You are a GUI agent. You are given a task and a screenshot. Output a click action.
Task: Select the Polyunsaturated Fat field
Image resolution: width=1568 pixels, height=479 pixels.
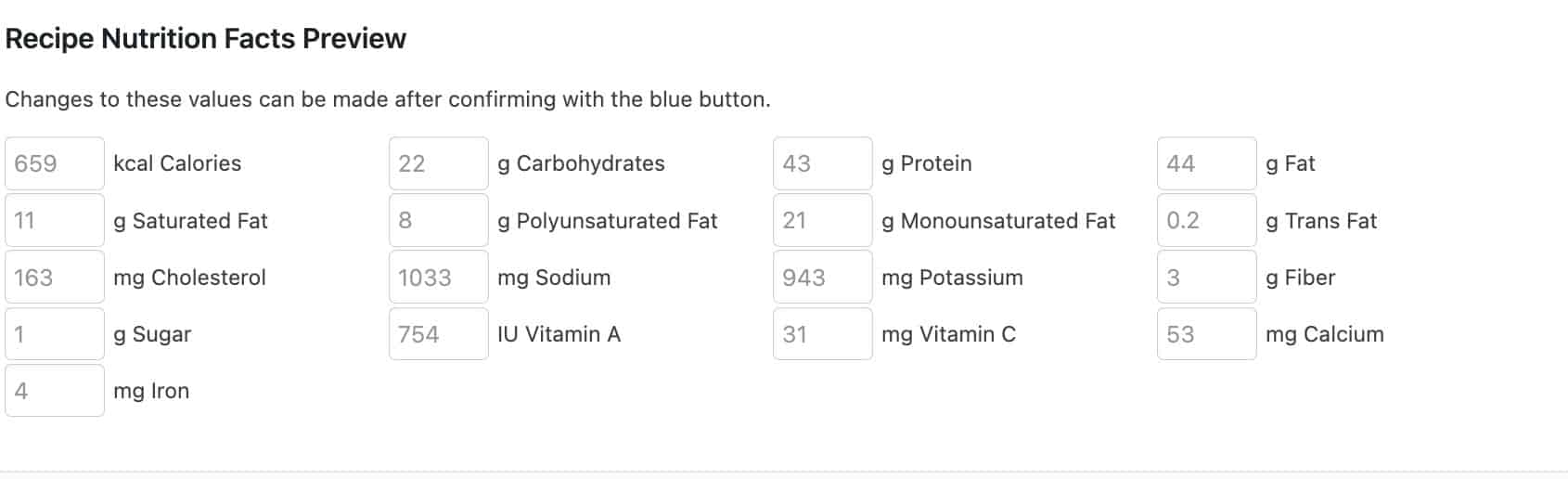click(x=439, y=220)
